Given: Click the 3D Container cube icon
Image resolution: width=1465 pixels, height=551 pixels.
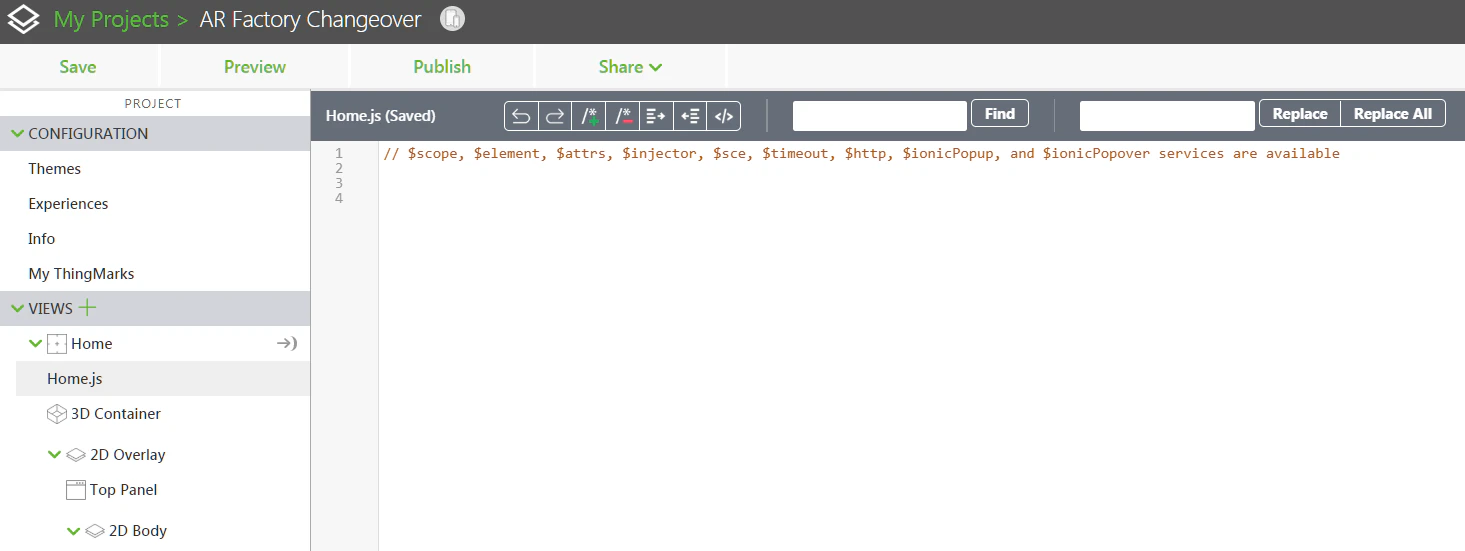Looking at the screenshot, I should coord(57,414).
